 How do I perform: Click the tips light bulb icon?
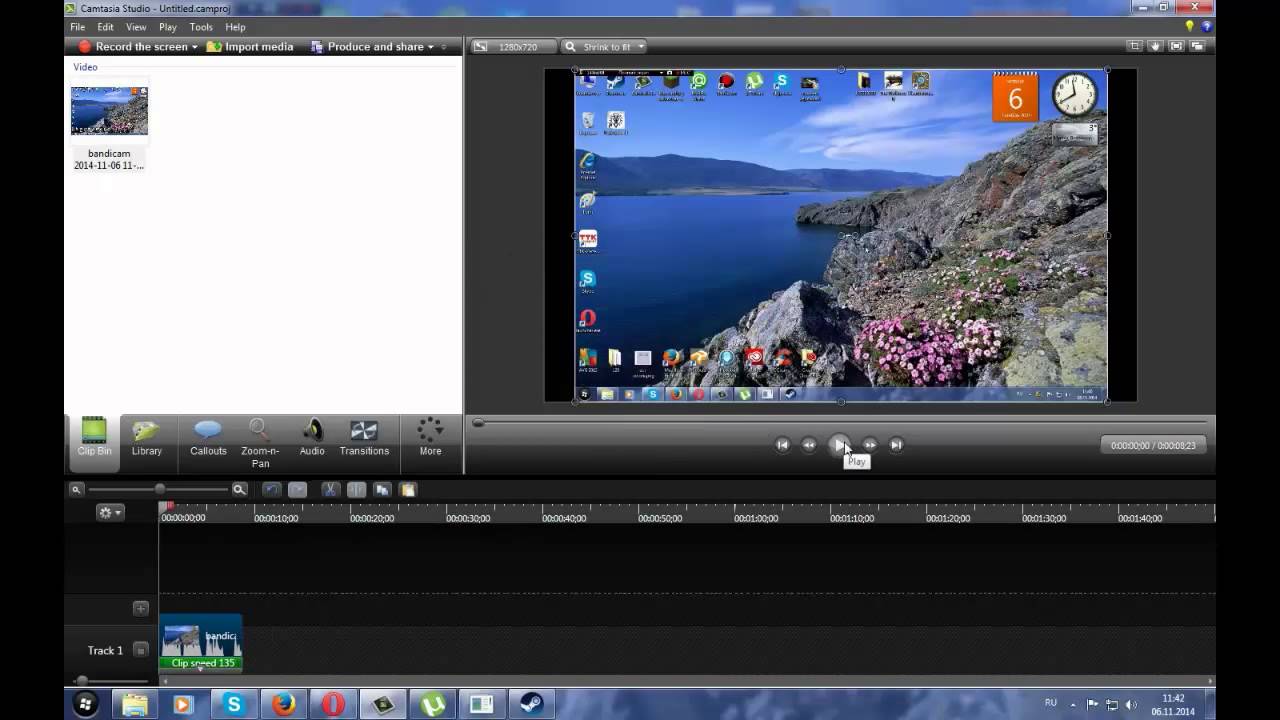[x=1189, y=27]
